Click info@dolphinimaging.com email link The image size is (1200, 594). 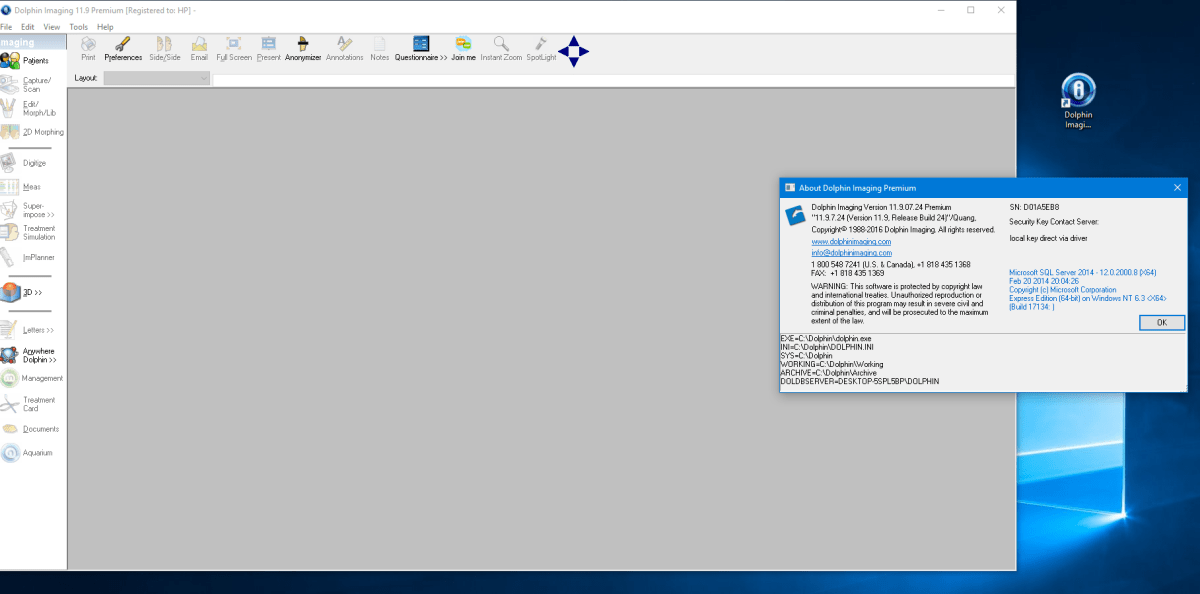point(851,253)
